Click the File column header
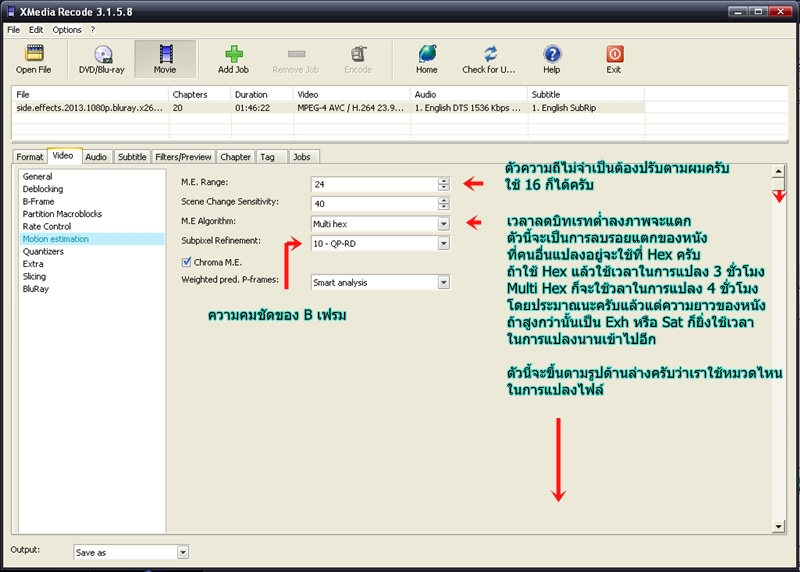 (x=90, y=94)
